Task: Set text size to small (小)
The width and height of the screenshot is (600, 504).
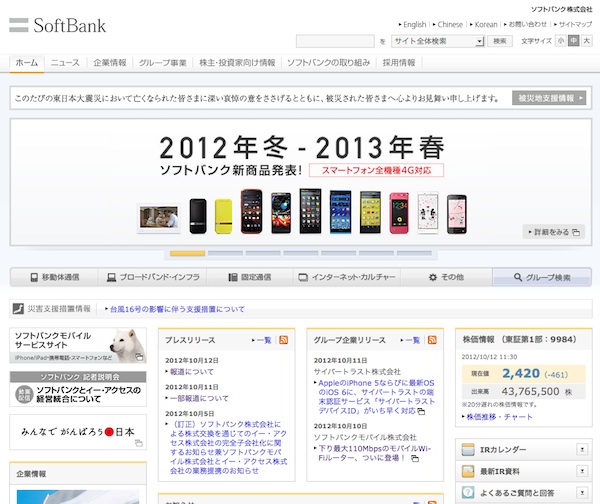Action: (x=561, y=41)
